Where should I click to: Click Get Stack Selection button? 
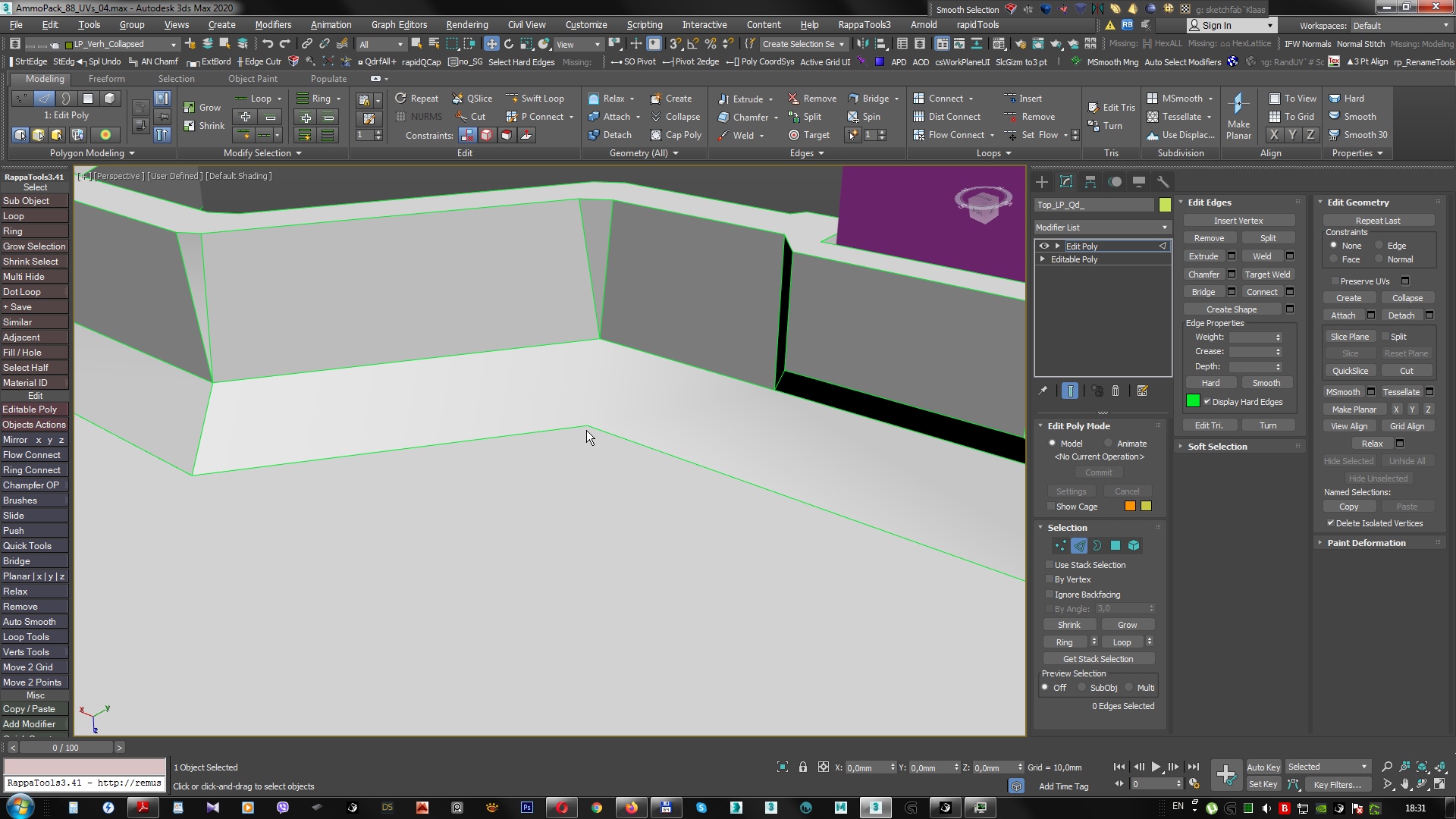1098,659
